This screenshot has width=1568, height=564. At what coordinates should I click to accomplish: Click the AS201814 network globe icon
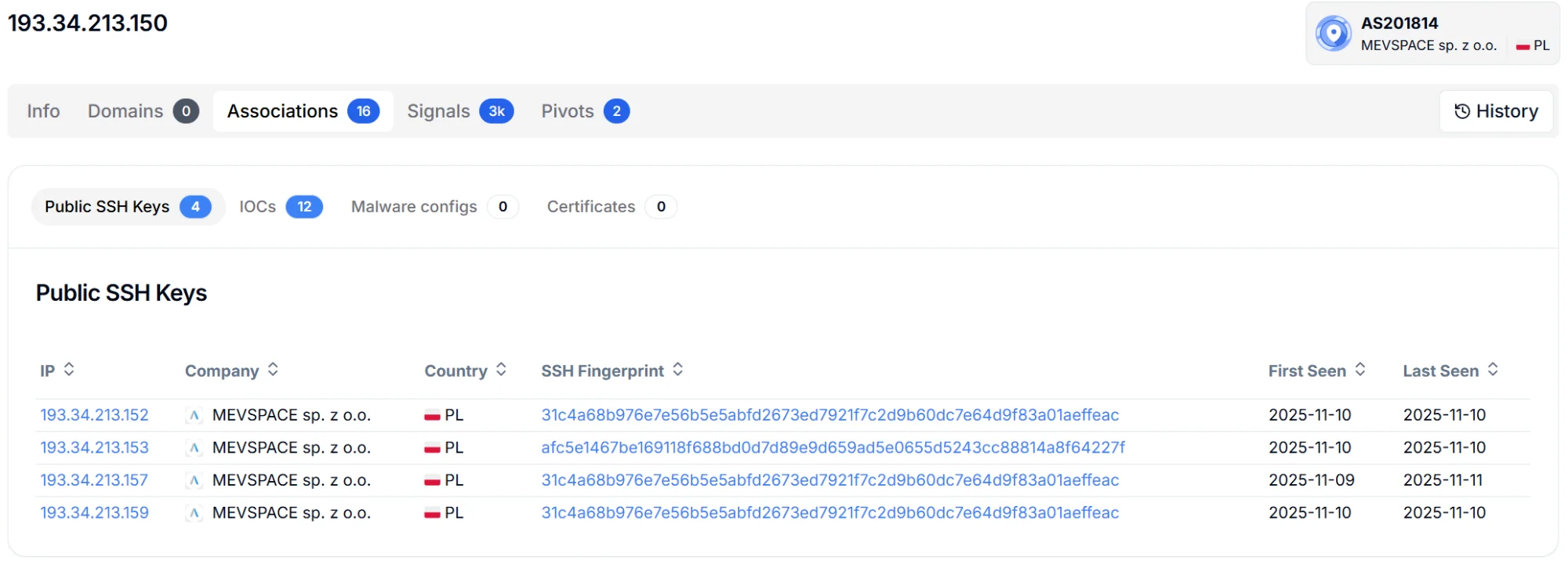1333,34
